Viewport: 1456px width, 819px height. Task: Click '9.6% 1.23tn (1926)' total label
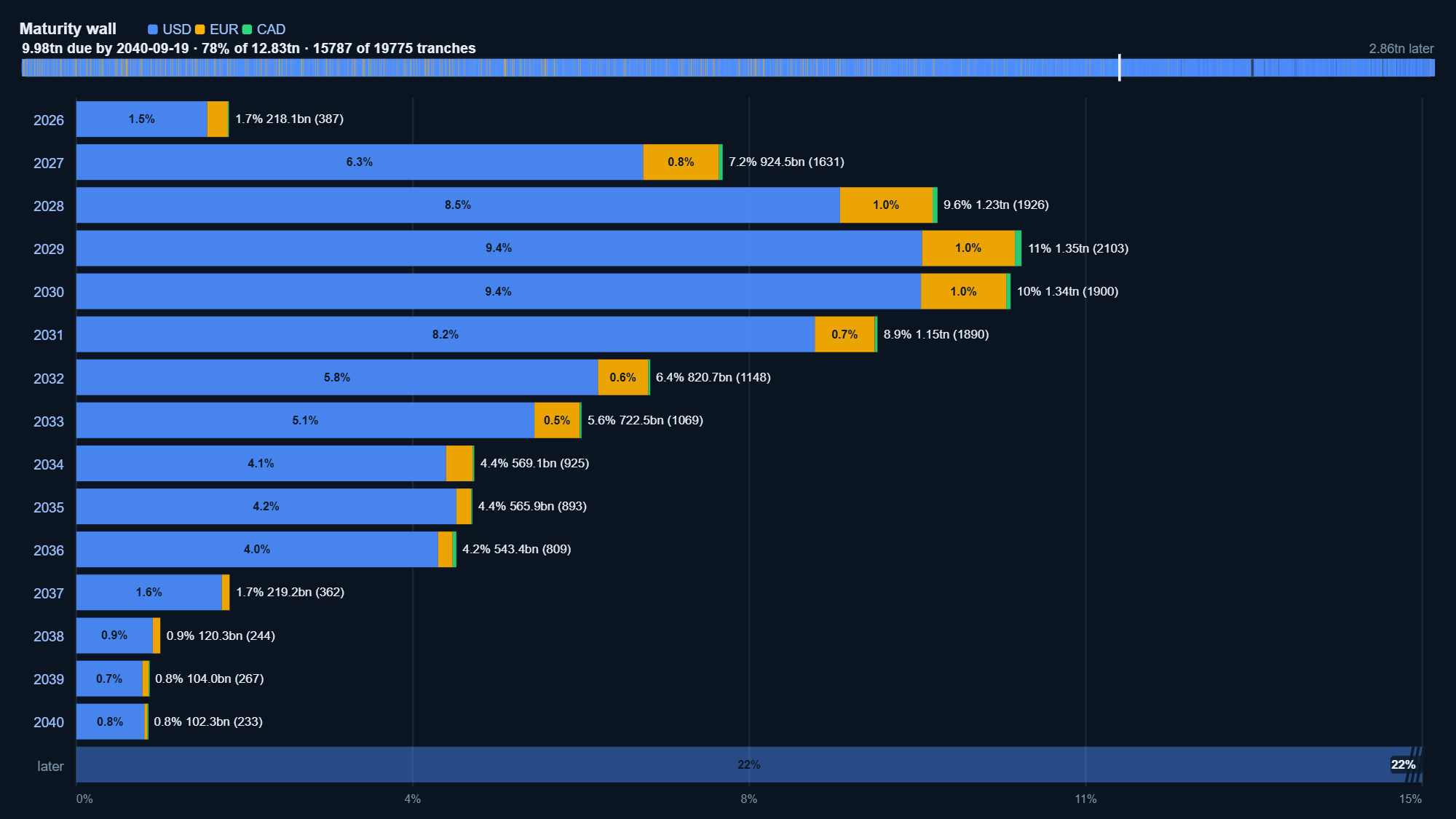coord(996,205)
